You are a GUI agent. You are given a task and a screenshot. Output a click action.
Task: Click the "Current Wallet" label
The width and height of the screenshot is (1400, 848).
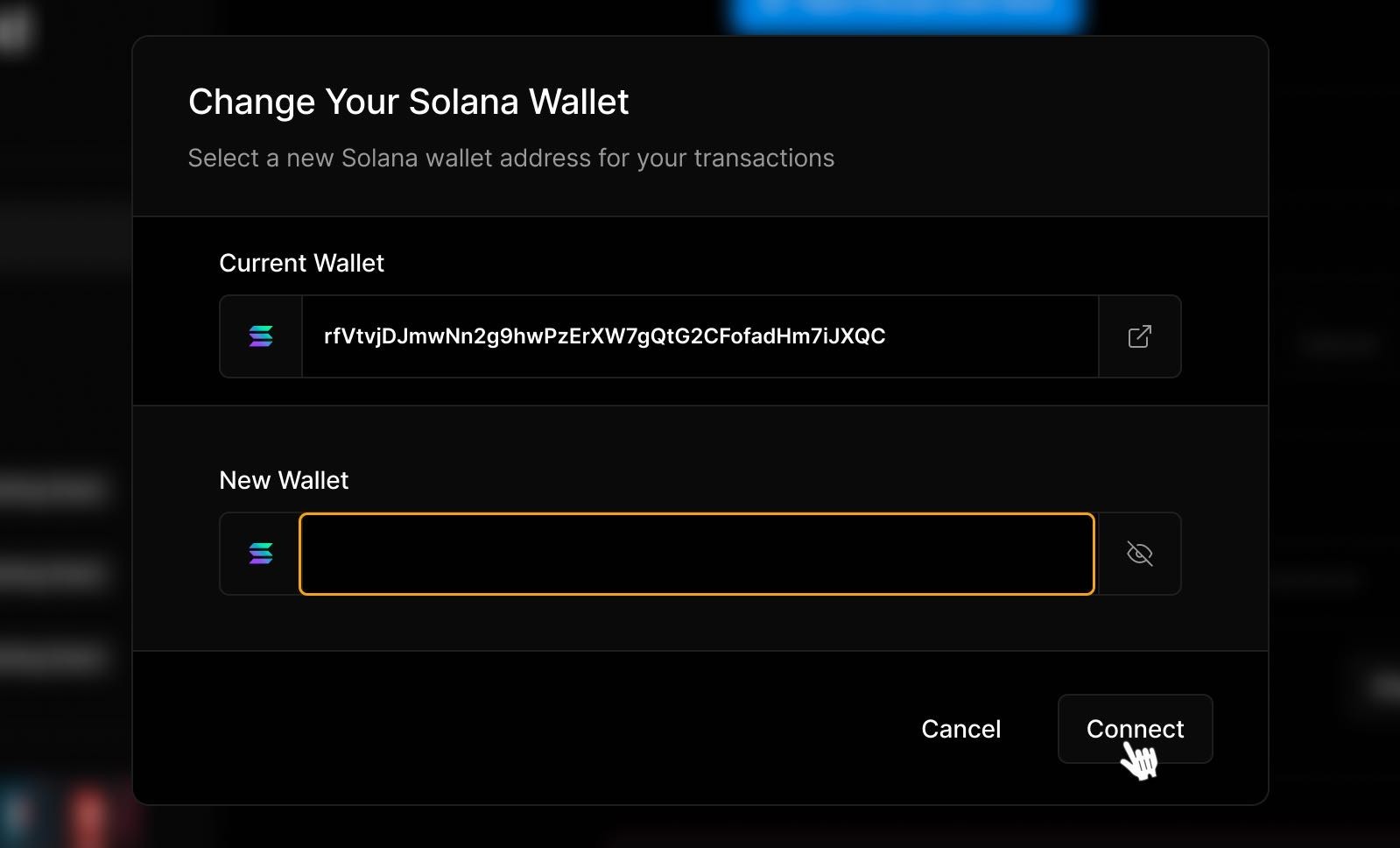(x=301, y=263)
